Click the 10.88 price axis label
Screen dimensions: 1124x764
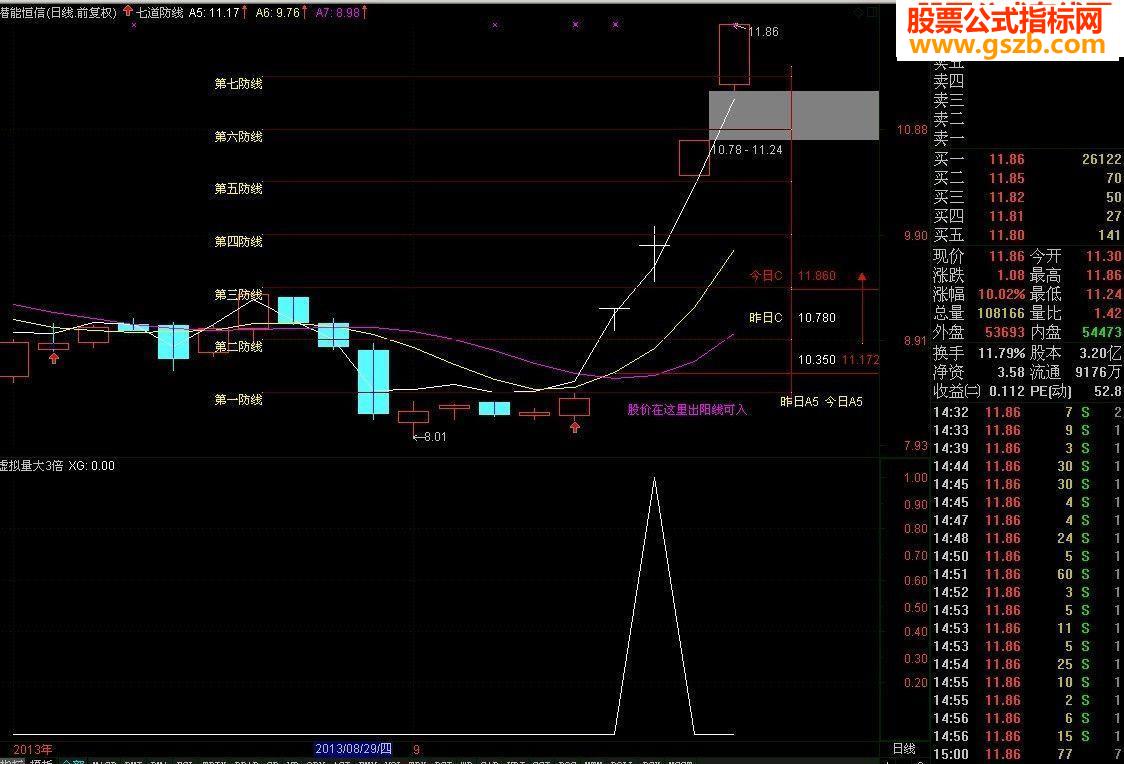click(912, 130)
